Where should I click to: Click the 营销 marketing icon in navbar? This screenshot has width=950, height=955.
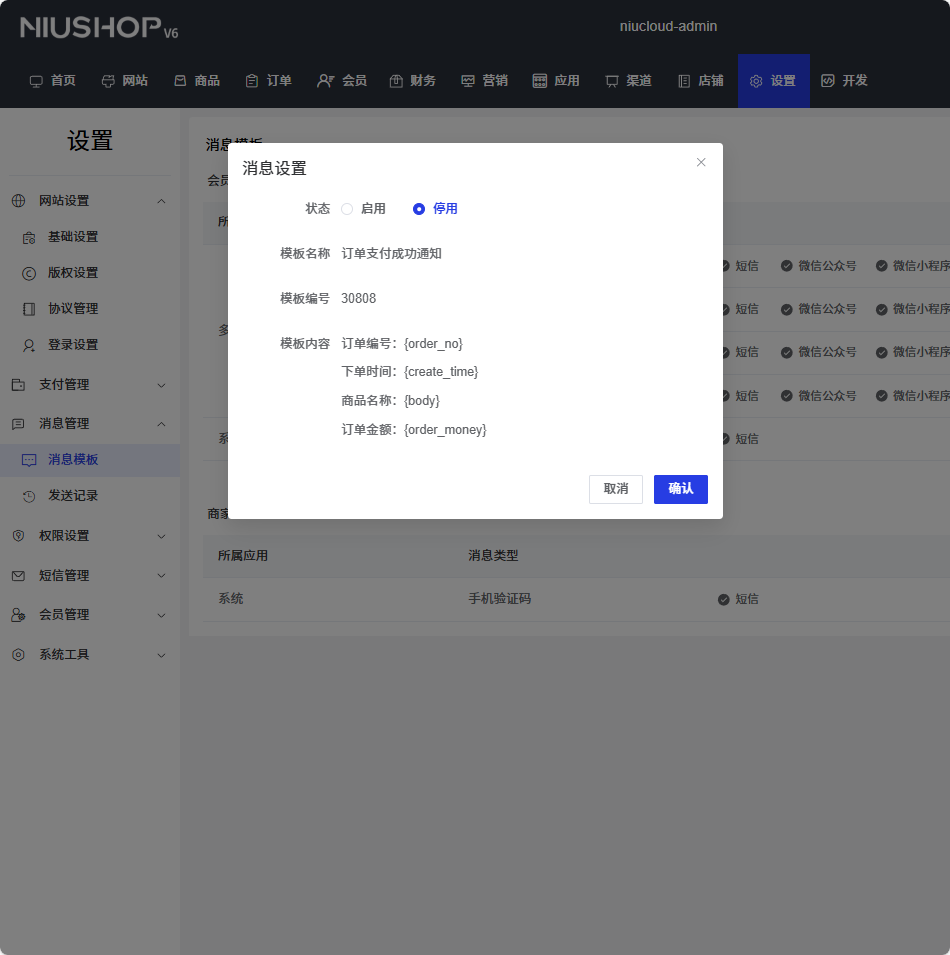pyautogui.click(x=467, y=81)
